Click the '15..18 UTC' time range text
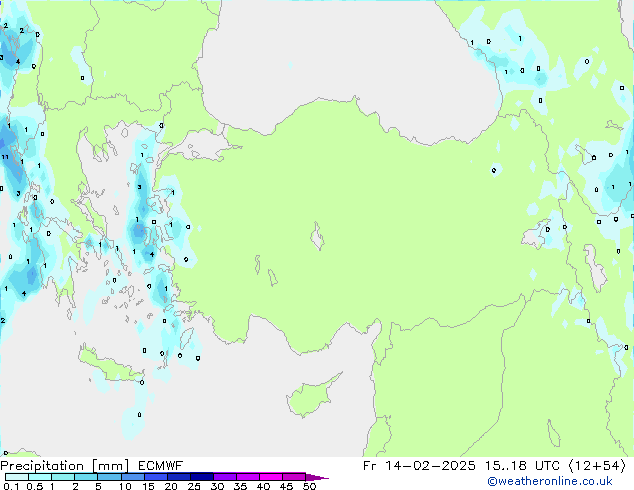The height and width of the screenshot is (490, 634). [x=522, y=466]
